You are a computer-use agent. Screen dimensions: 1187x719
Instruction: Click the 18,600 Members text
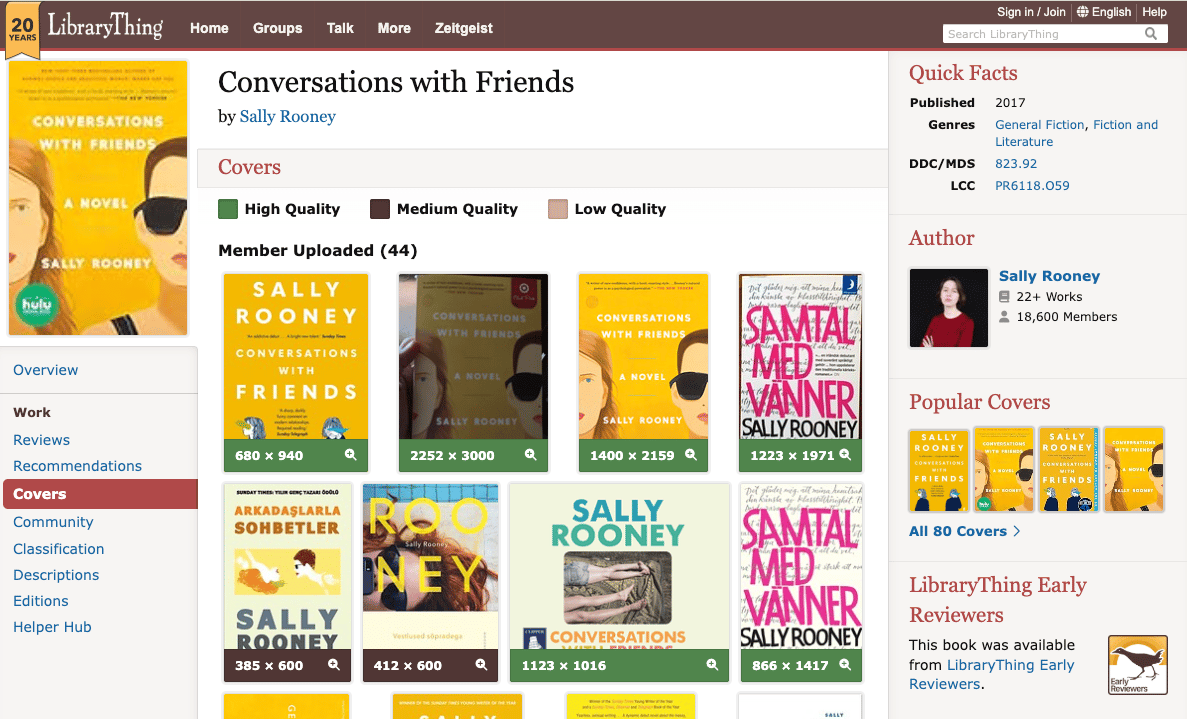tap(1067, 317)
